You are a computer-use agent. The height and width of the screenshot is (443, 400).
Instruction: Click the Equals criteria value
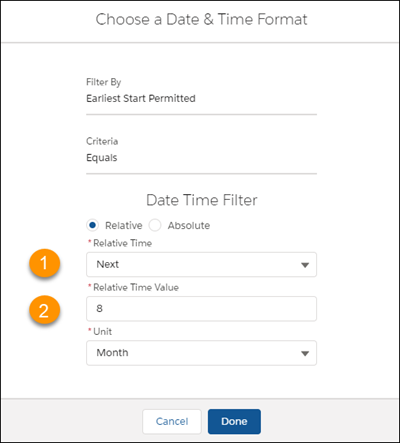click(x=102, y=158)
